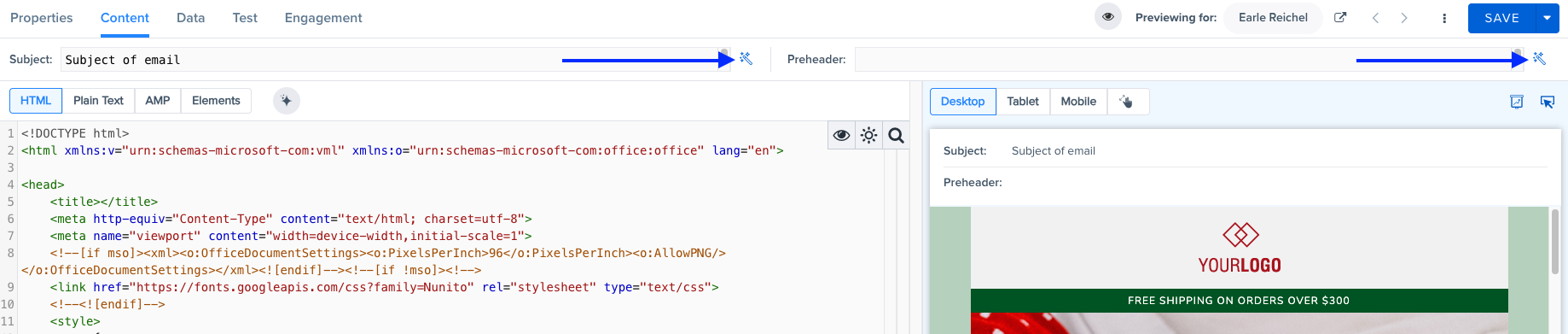Click the SAVE button
This screenshot has height=334, width=1568.
(x=1501, y=18)
